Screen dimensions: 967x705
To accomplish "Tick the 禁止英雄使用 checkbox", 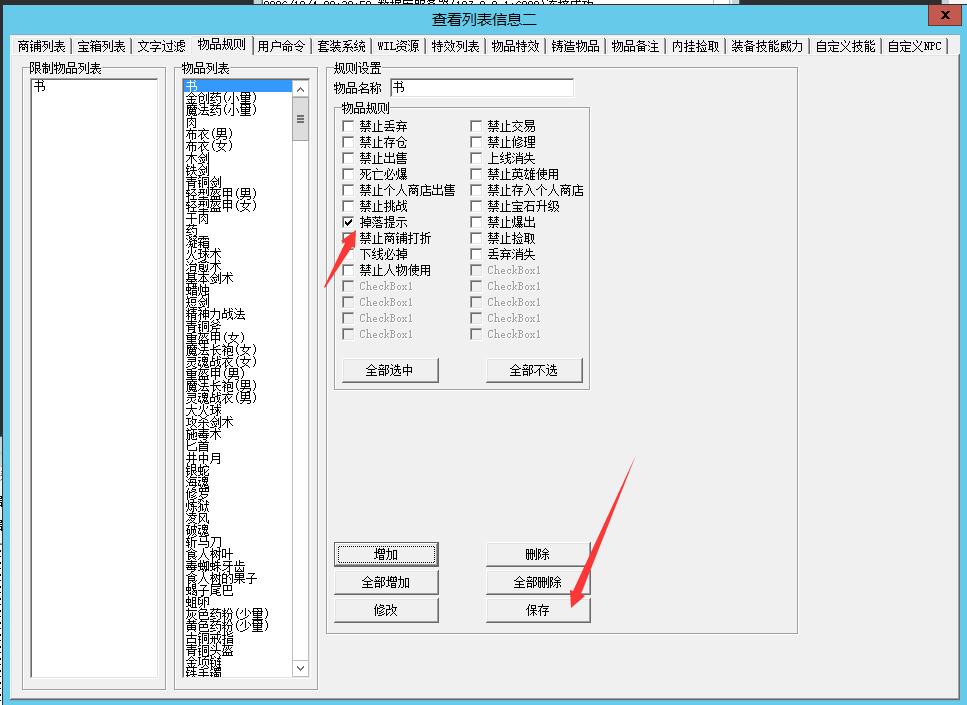I will [x=476, y=174].
